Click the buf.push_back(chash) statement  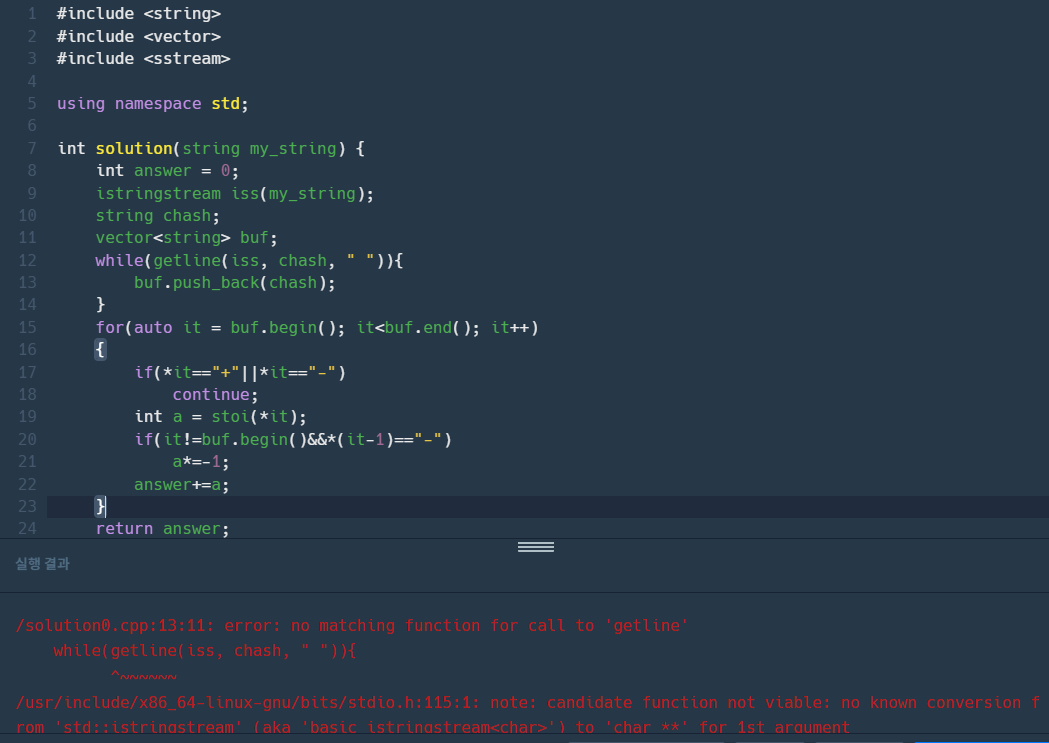point(235,282)
